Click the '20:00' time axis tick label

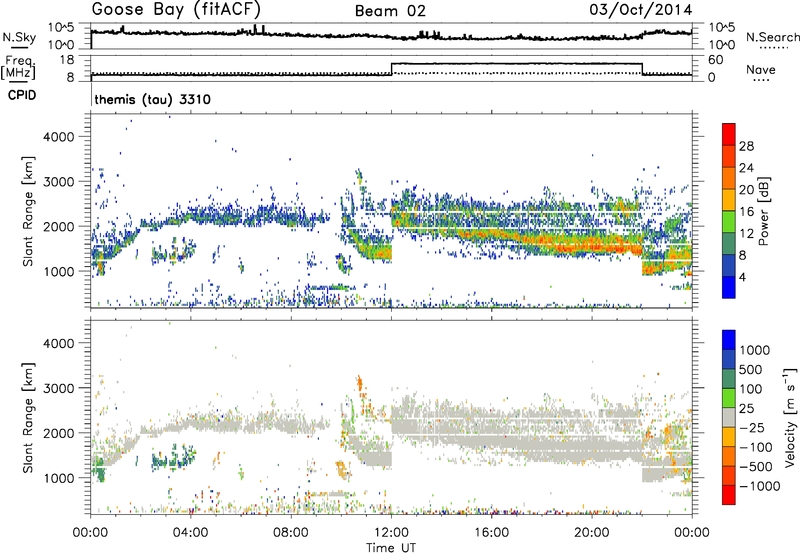point(592,533)
